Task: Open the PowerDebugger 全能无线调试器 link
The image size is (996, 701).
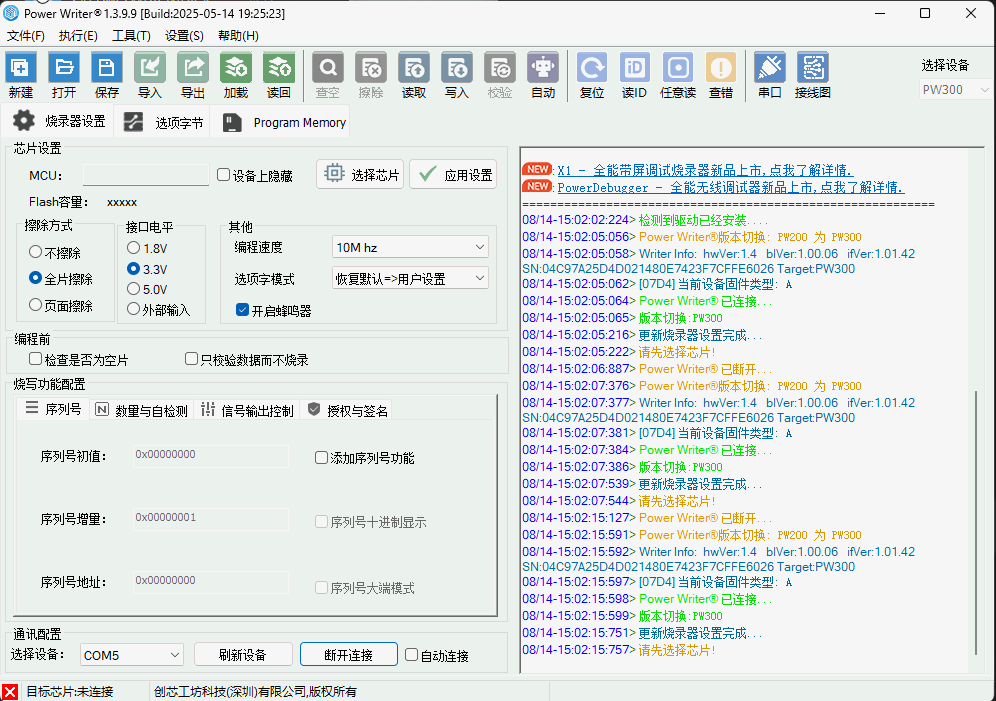Action: (x=730, y=187)
